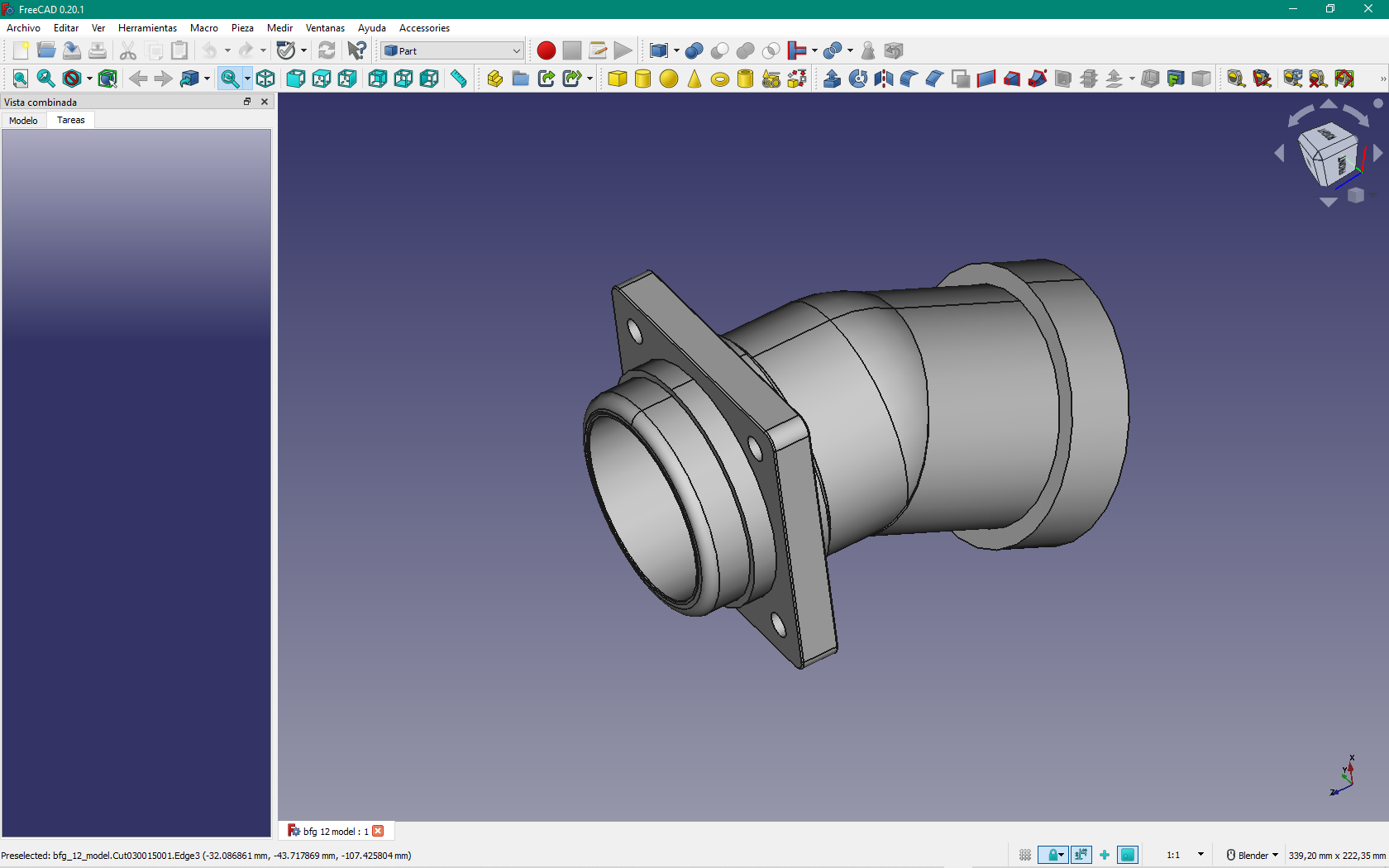Select the Torus primitive tool
The height and width of the screenshot is (868, 1389).
coord(719,79)
